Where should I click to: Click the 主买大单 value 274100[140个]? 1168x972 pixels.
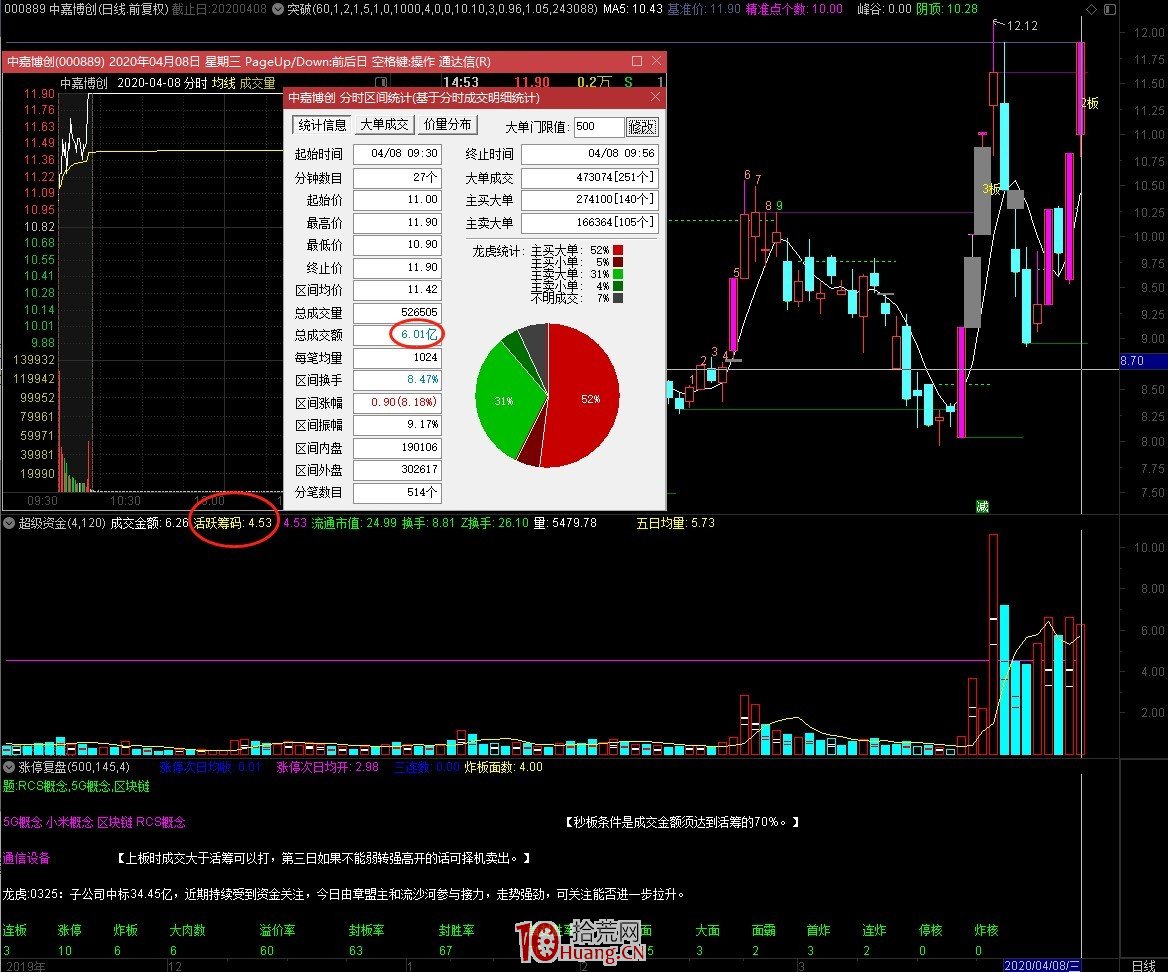(x=589, y=200)
